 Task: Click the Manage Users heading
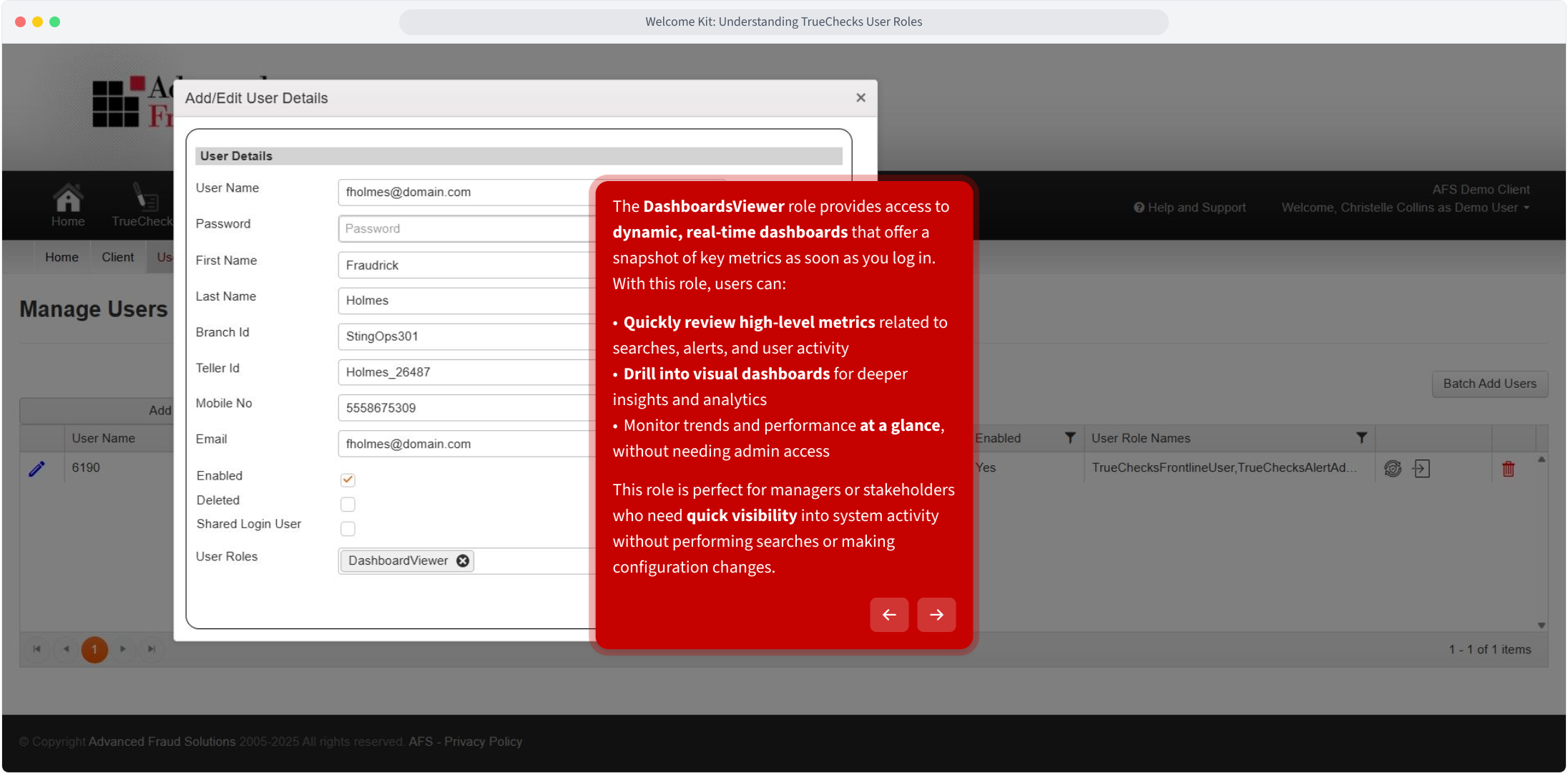click(x=94, y=309)
